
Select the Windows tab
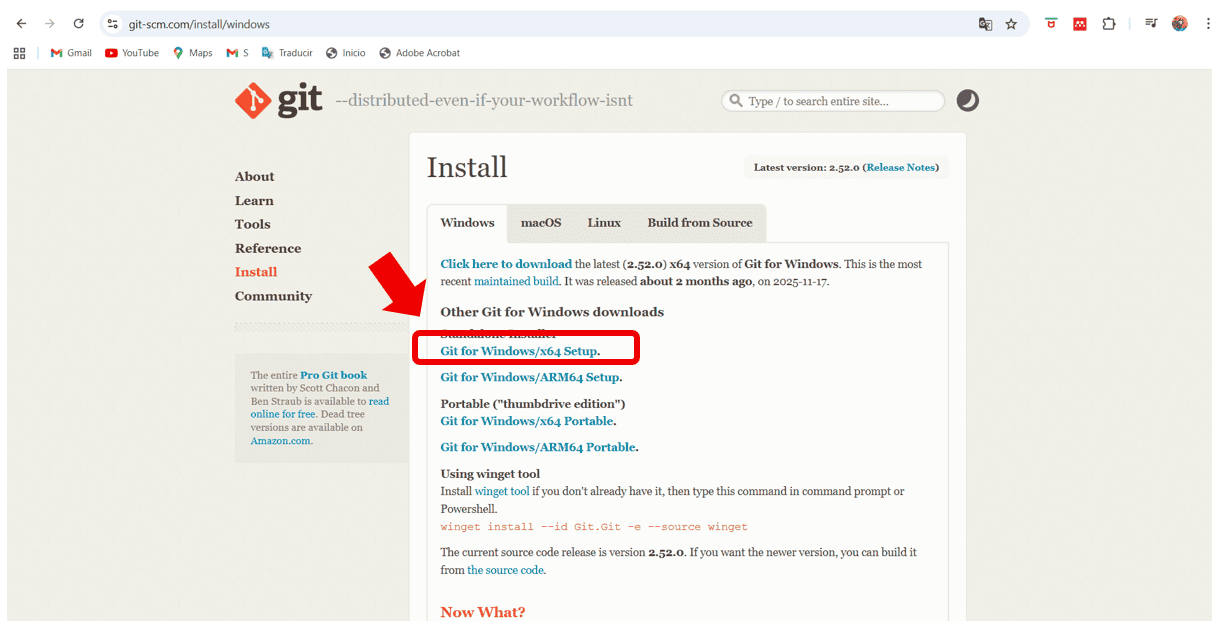click(467, 223)
